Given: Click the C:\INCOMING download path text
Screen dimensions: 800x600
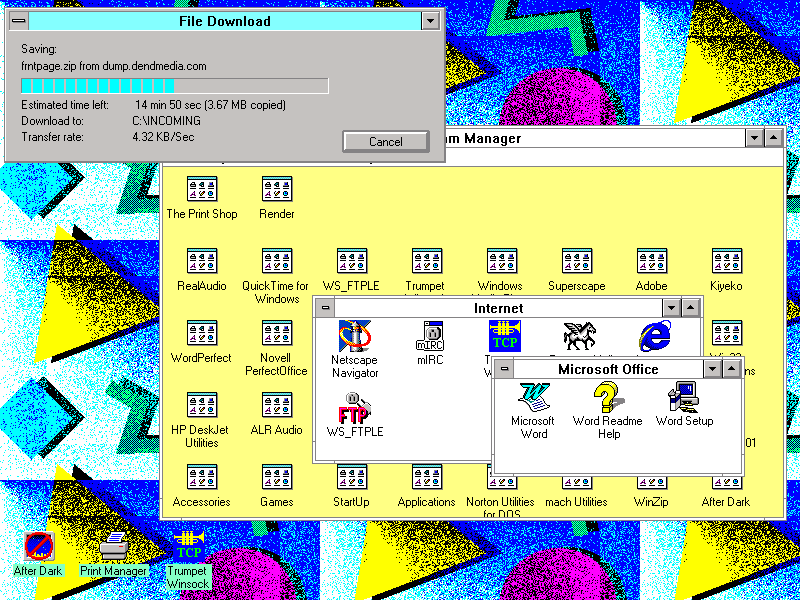Looking at the screenshot, I should tap(166, 121).
